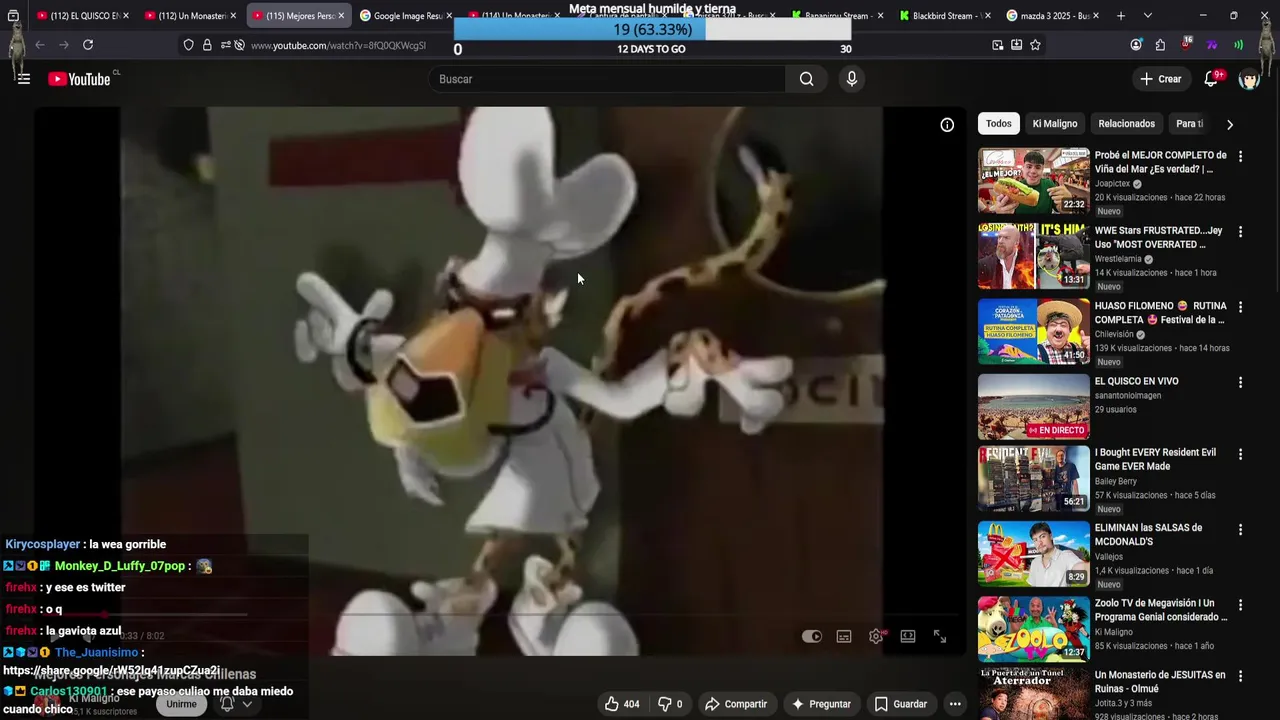Open site lock security info
Image resolution: width=1280 pixels, height=720 pixels.
coord(207,45)
